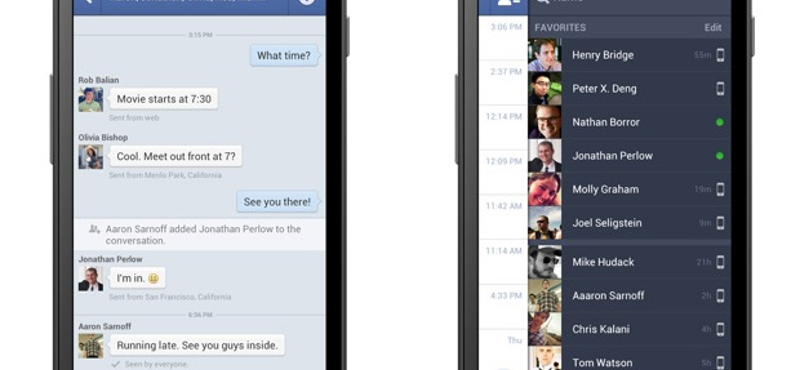Tap Mike Hudack's profile photo
The width and height of the screenshot is (800, 370).
tap(545, 262)
